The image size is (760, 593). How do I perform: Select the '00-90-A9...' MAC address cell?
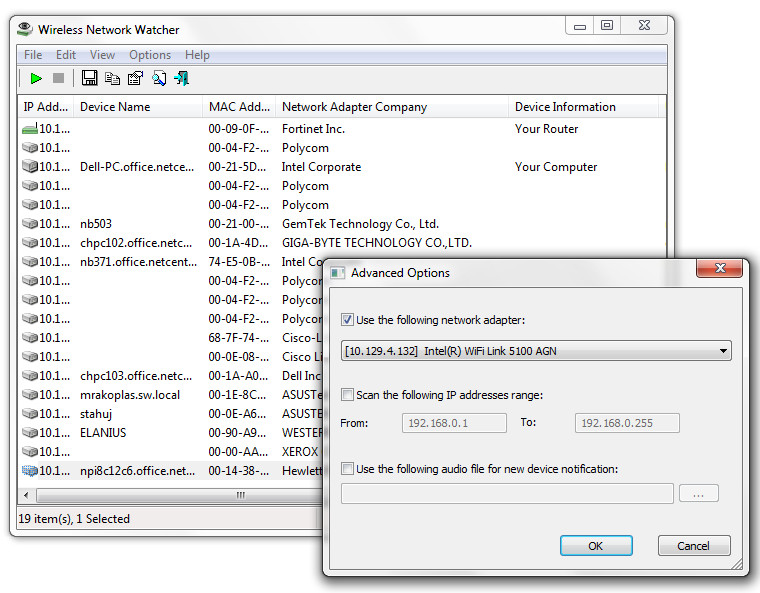coord(237,433)
